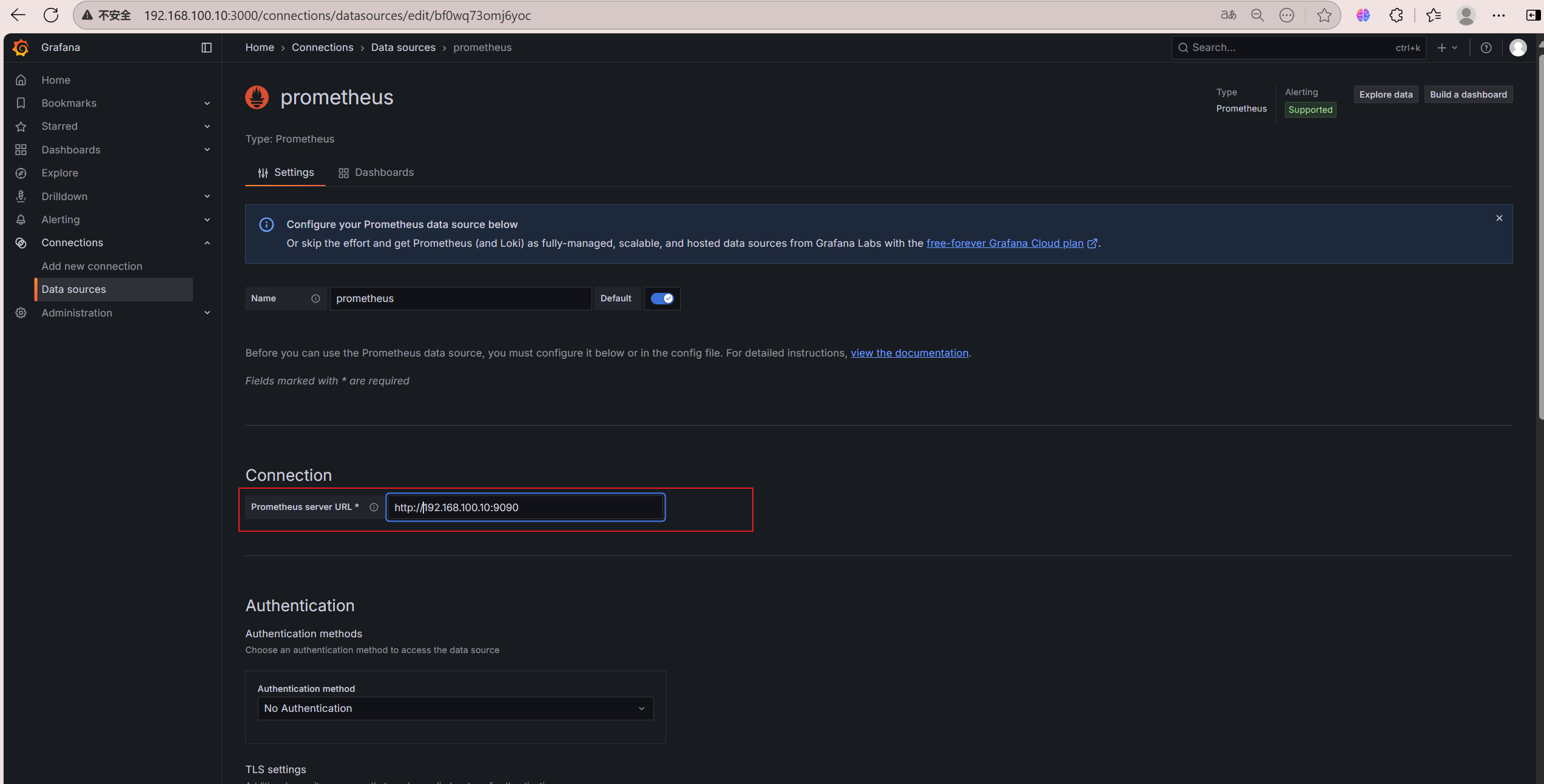Screen dimensions: 1544x784
Task: Click the Build a dashboard button
Action: [1468, 95]
